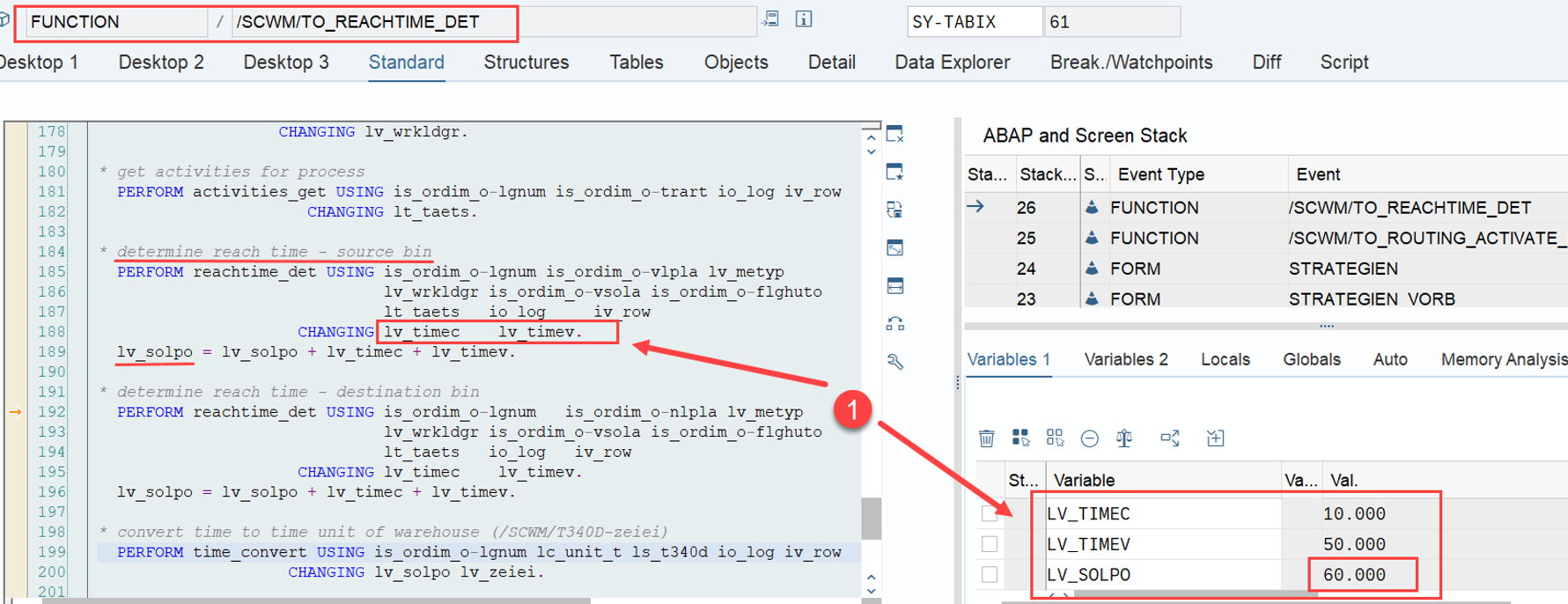The width and height of the screenshot is (1568, 604).
Task: Click the close tool icon beside source editor
Action: click(x=895, y=134)
